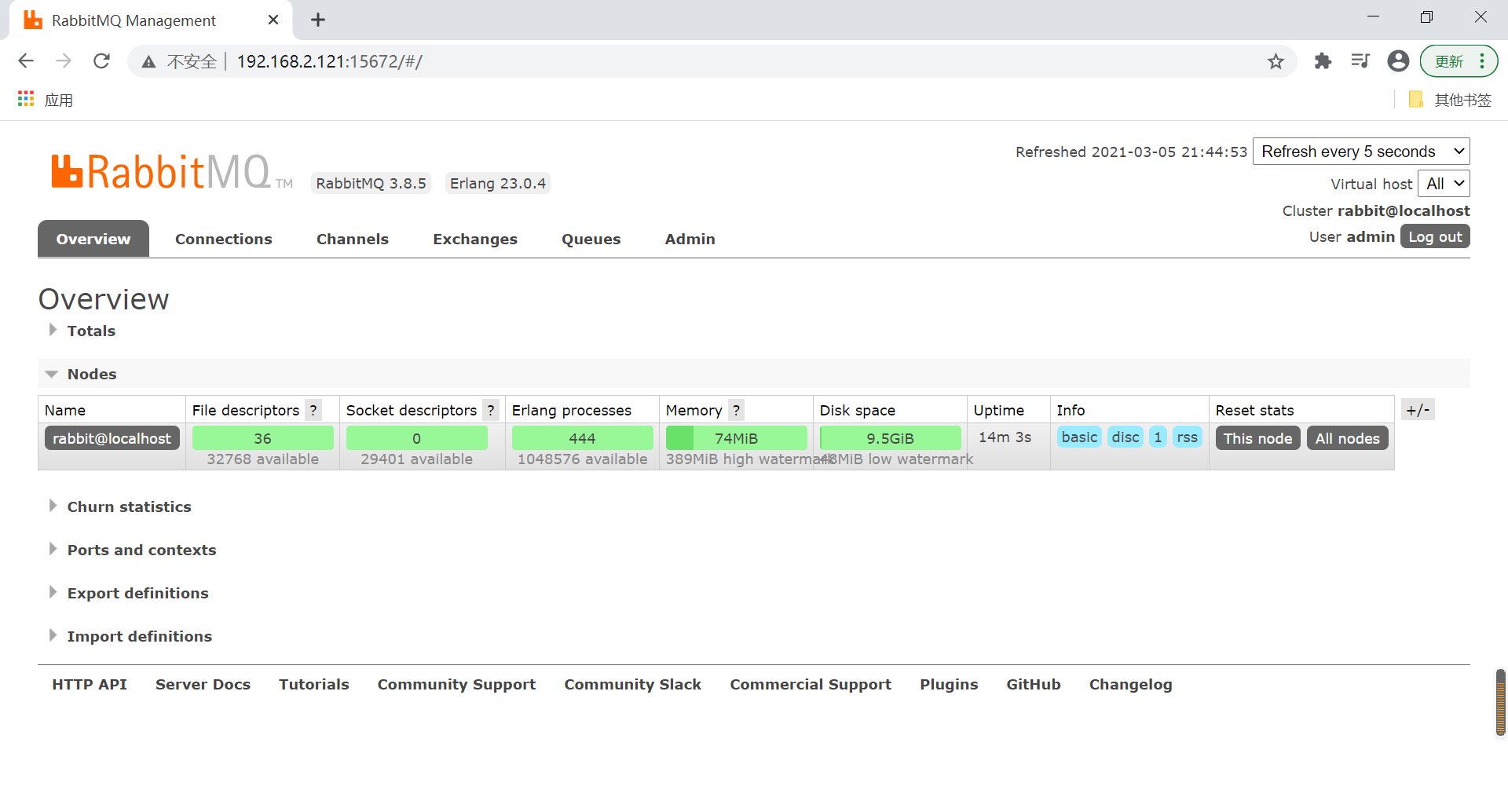Viewport: 1508px width, 812px height.
Task: Switch to the Exchanges tab
Action: pyautogui.click(x=475, y=239)
